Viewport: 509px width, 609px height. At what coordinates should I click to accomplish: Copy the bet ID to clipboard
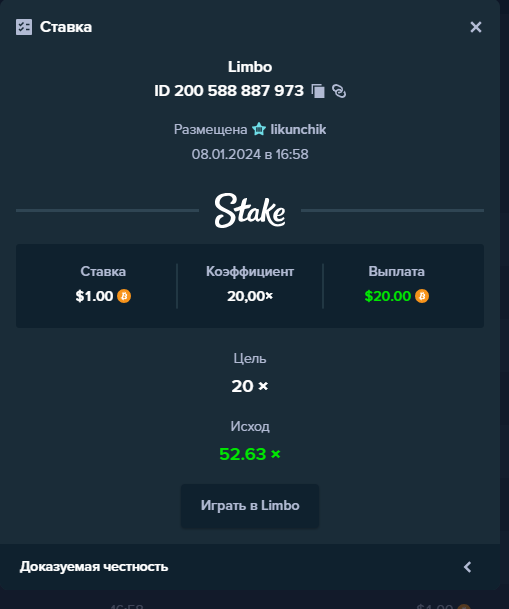pos(318,91)
